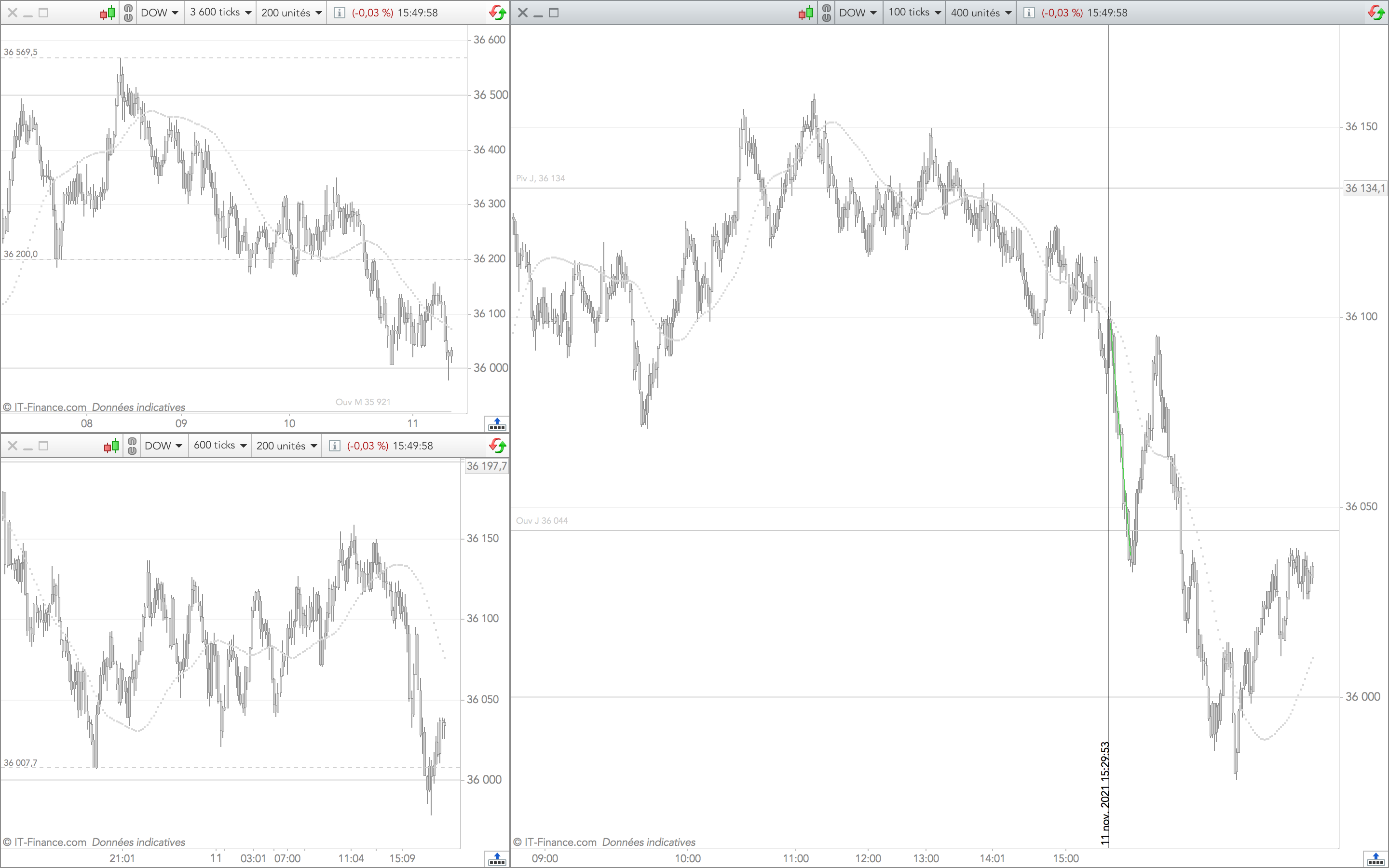Click candlestick chart style icon in 3 600 ticks window
The height and width of the screenshot is (868, 1389).
(x=108, y=13)
